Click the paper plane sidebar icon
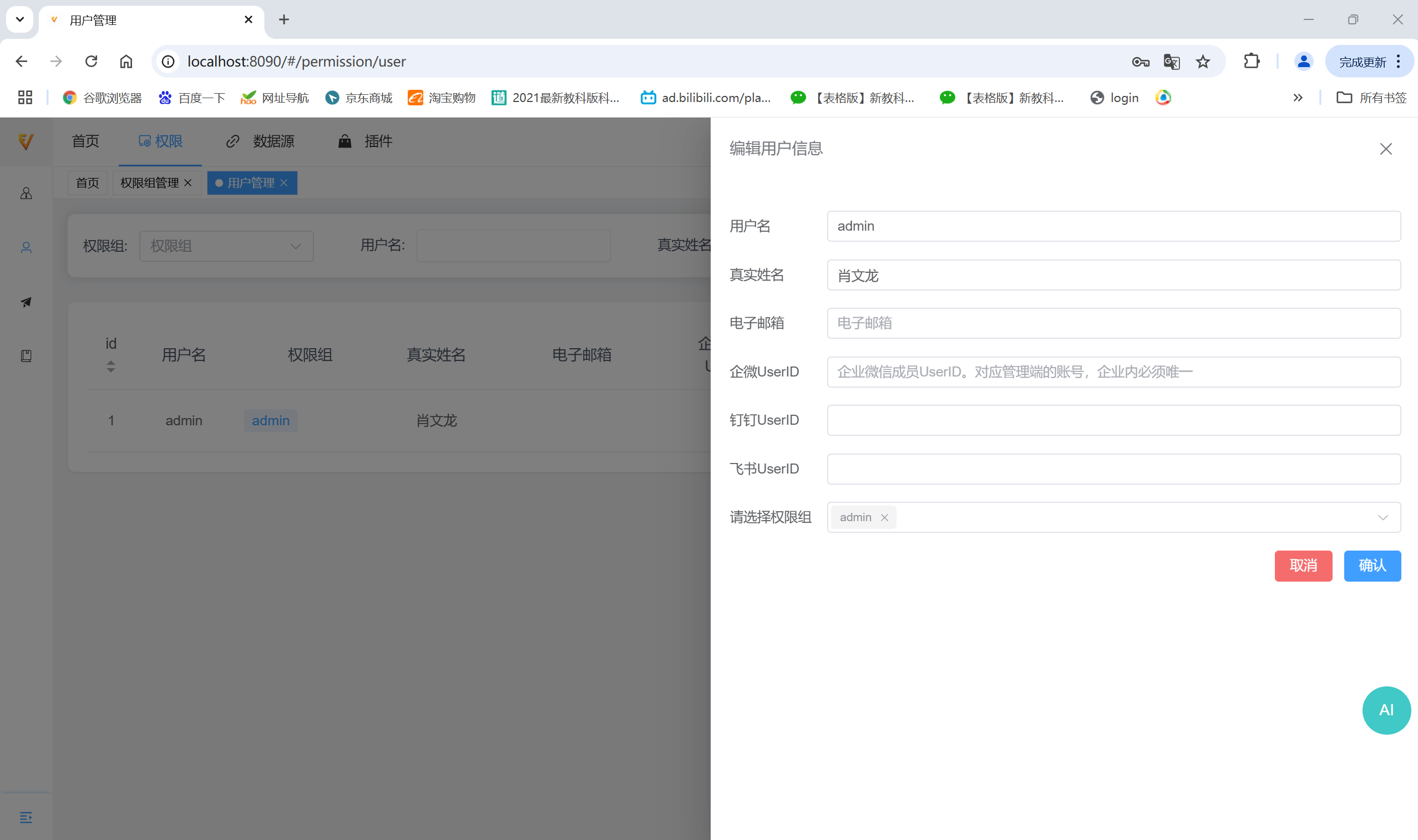The image size is (1418, 840). point(26,302)
